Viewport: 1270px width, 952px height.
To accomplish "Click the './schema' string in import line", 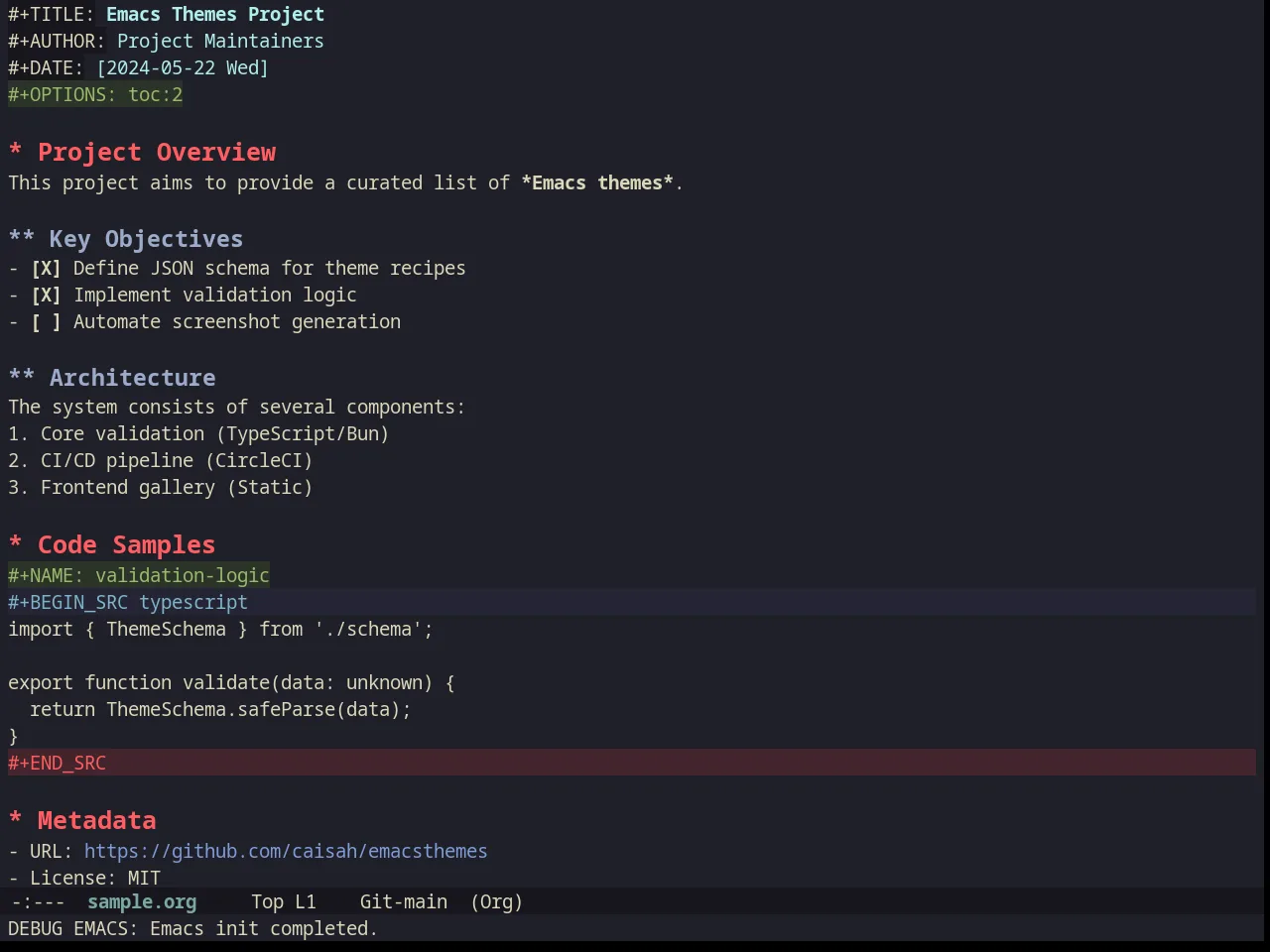I will coord(368,629).
